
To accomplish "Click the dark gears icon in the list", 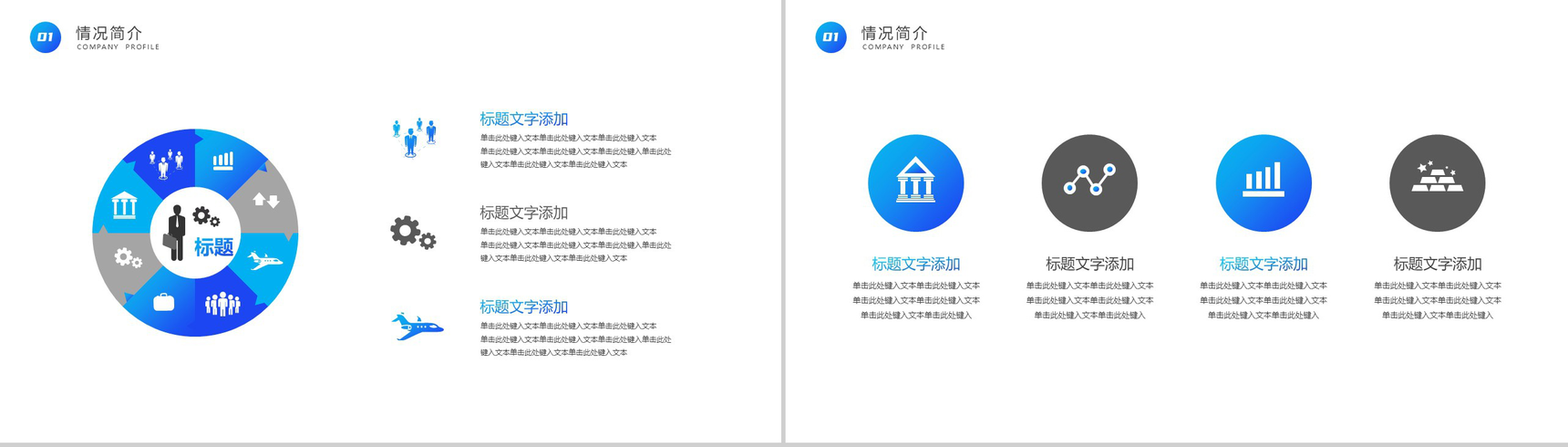I will pyautogui.click(x=413, y=233).
